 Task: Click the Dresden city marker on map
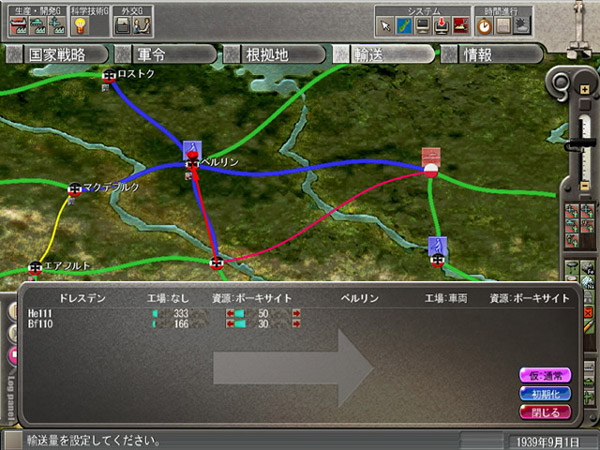[217, 263]
